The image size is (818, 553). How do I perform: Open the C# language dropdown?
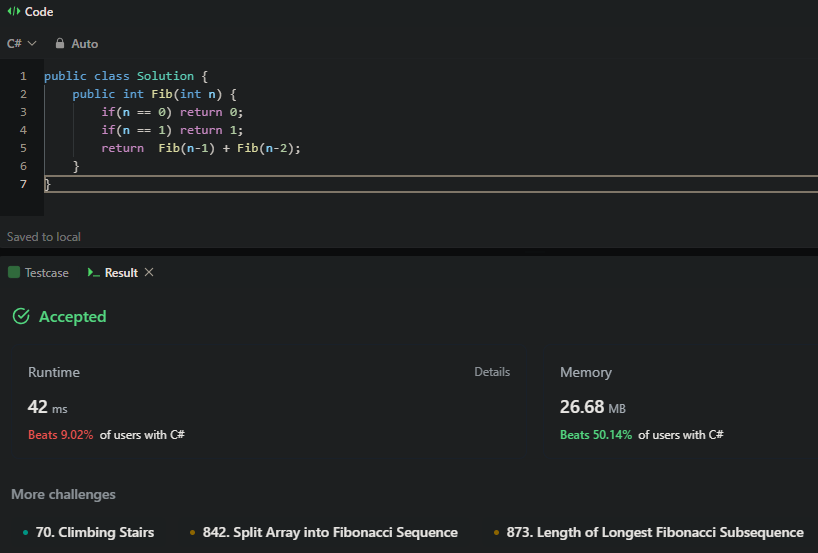tap(21, 44)
